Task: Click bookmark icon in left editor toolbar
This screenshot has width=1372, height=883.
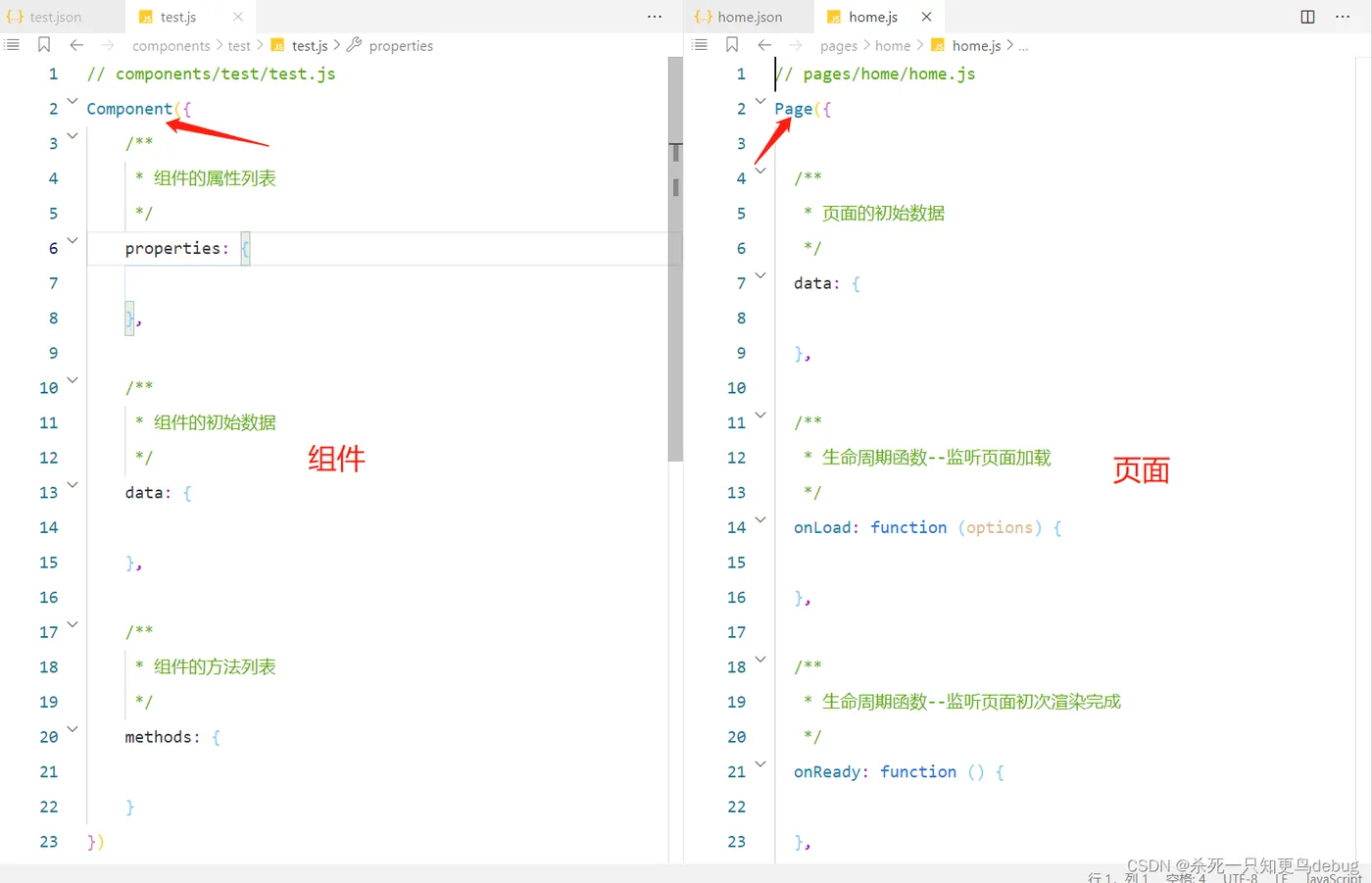Action: (x=44, y=45)
